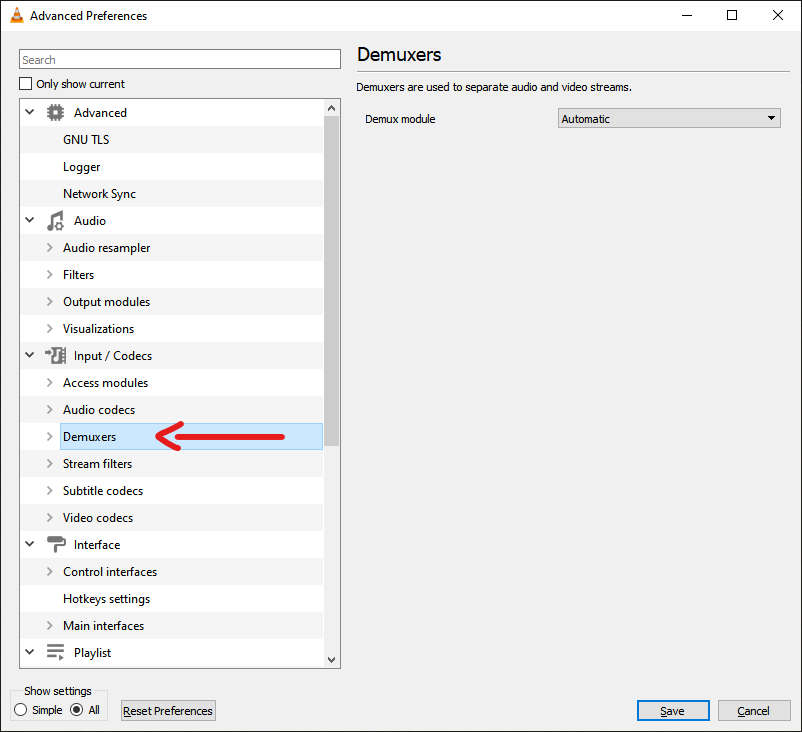Click the Audio music note icon
802x732 pixels.
(56, 221)
